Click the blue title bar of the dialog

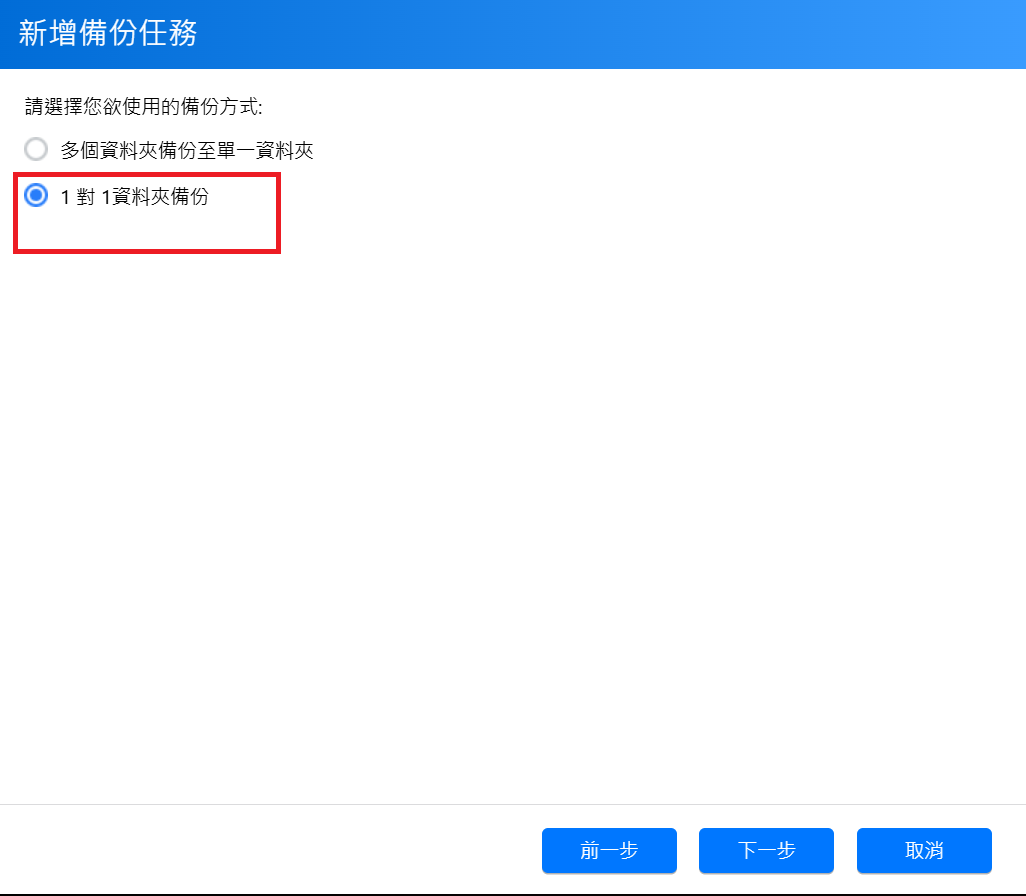pyautogui.click(x=589, y=34)
